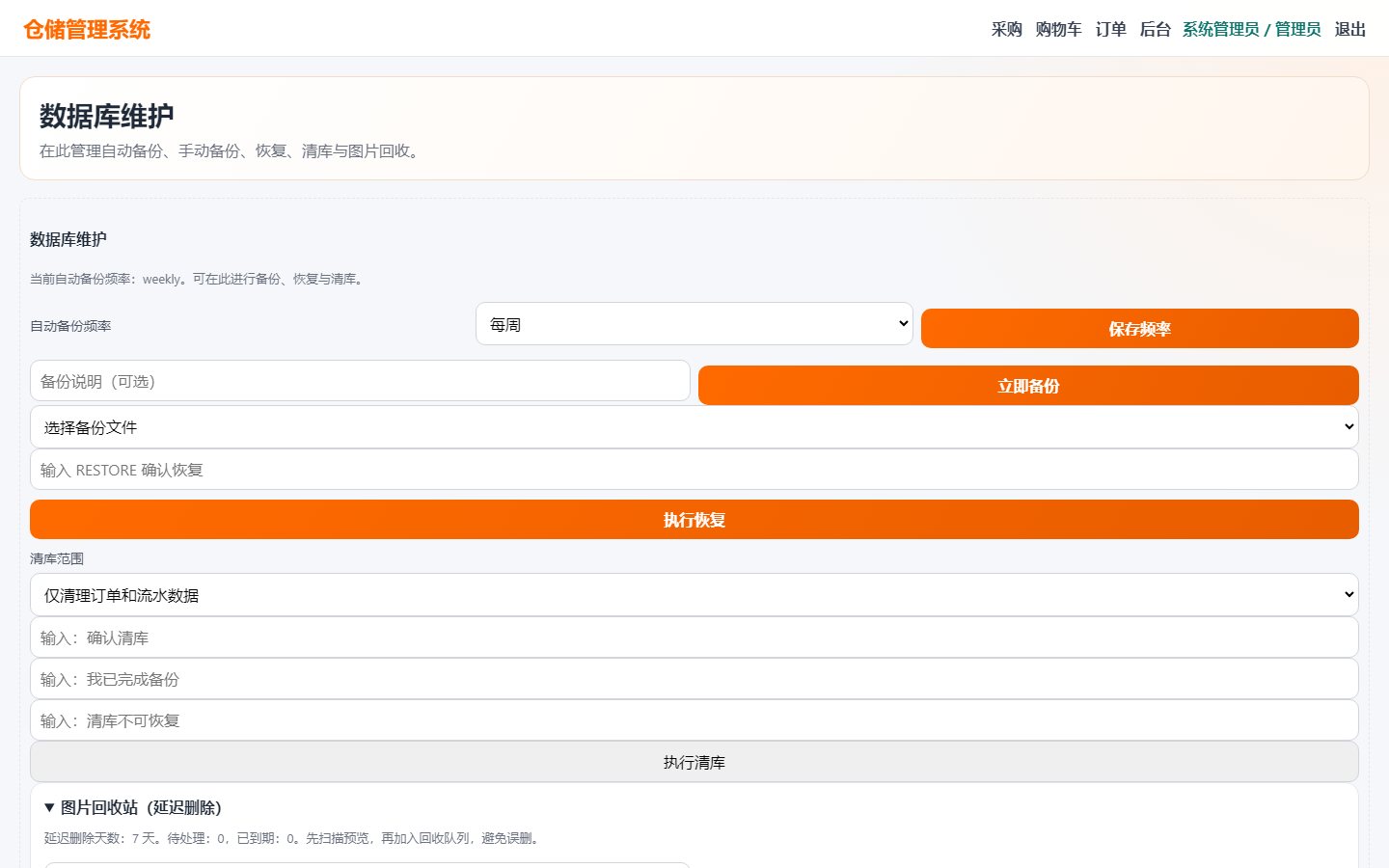Open the 购物车 menu item

[1058, 29]
